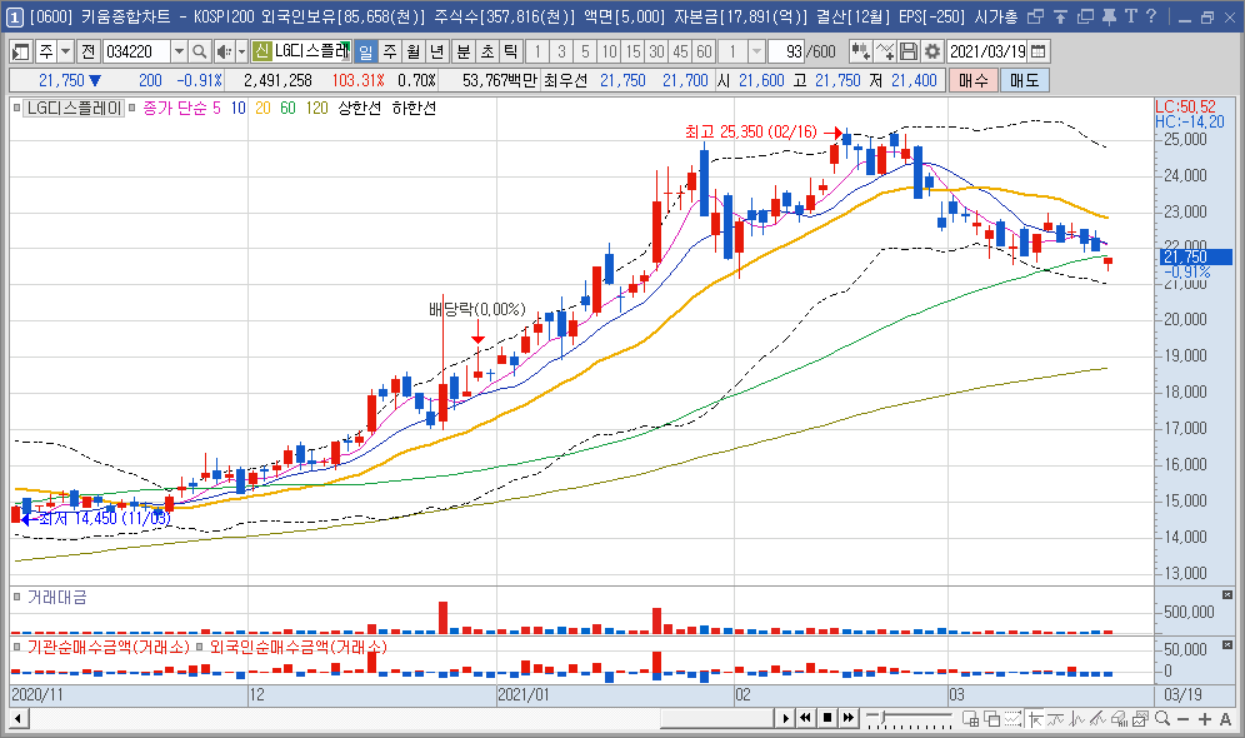Screen dimensions: 1245x738
Task: Click the 하한선 legend text
Action: pyautogui.click(x=414, y=107)
